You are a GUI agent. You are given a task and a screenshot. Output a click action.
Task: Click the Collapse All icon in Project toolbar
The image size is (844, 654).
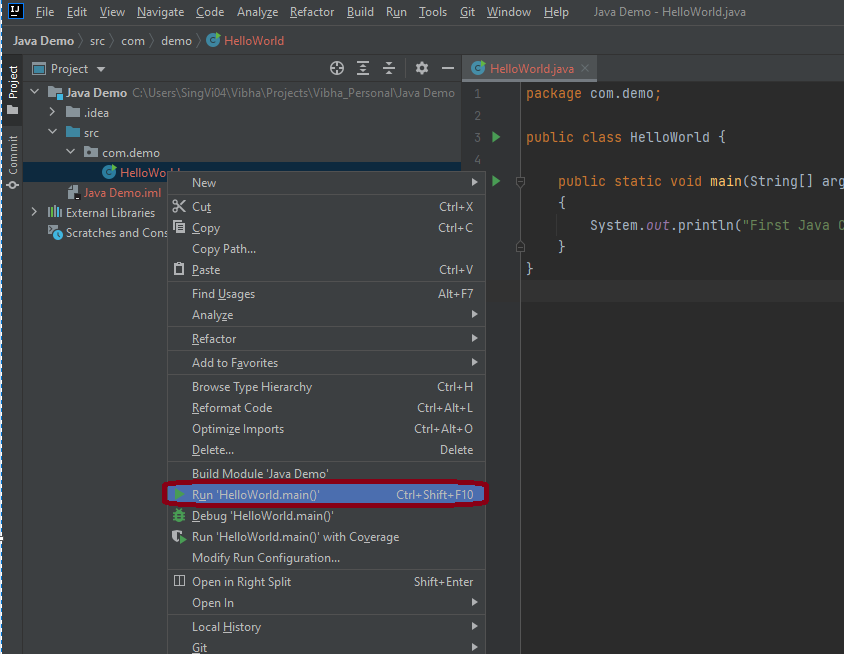point(389,68)
